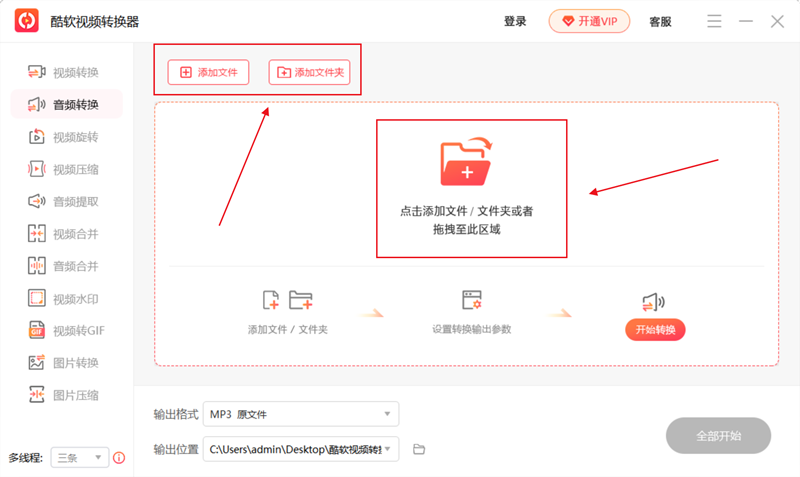
Task: Click the add-folder step icon
Action: coord(301,300)
